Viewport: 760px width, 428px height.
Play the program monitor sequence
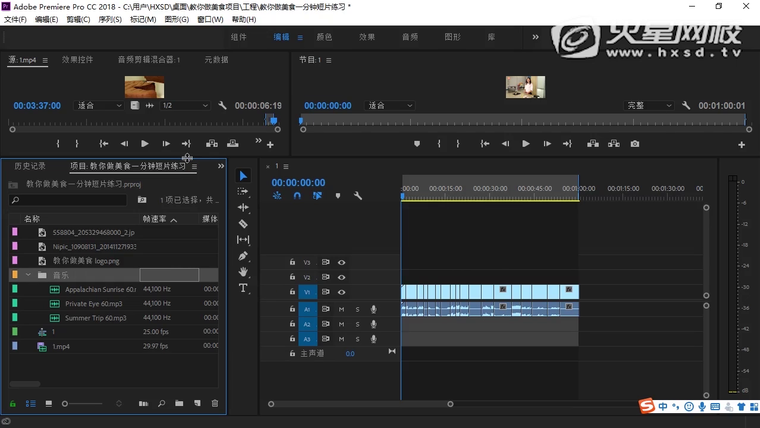tap(526, 144)
